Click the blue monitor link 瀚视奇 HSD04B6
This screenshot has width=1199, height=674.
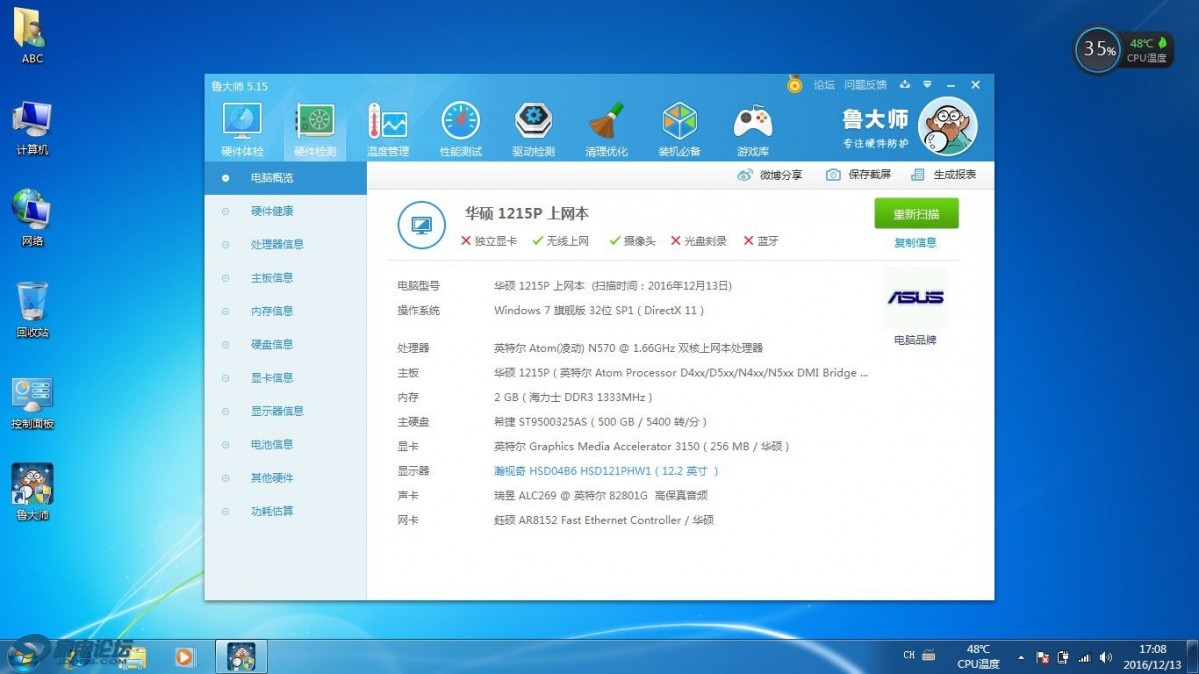tap(606, 471)
